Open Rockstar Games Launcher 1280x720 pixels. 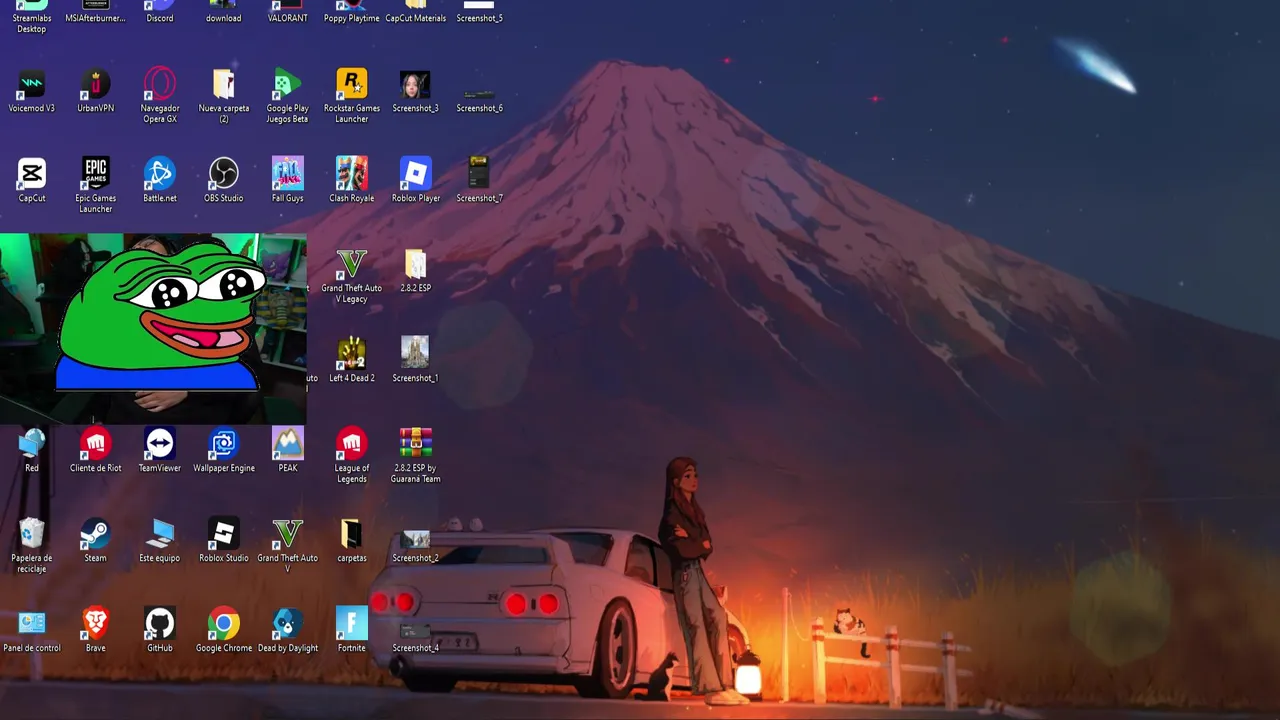tap(352, 95)
